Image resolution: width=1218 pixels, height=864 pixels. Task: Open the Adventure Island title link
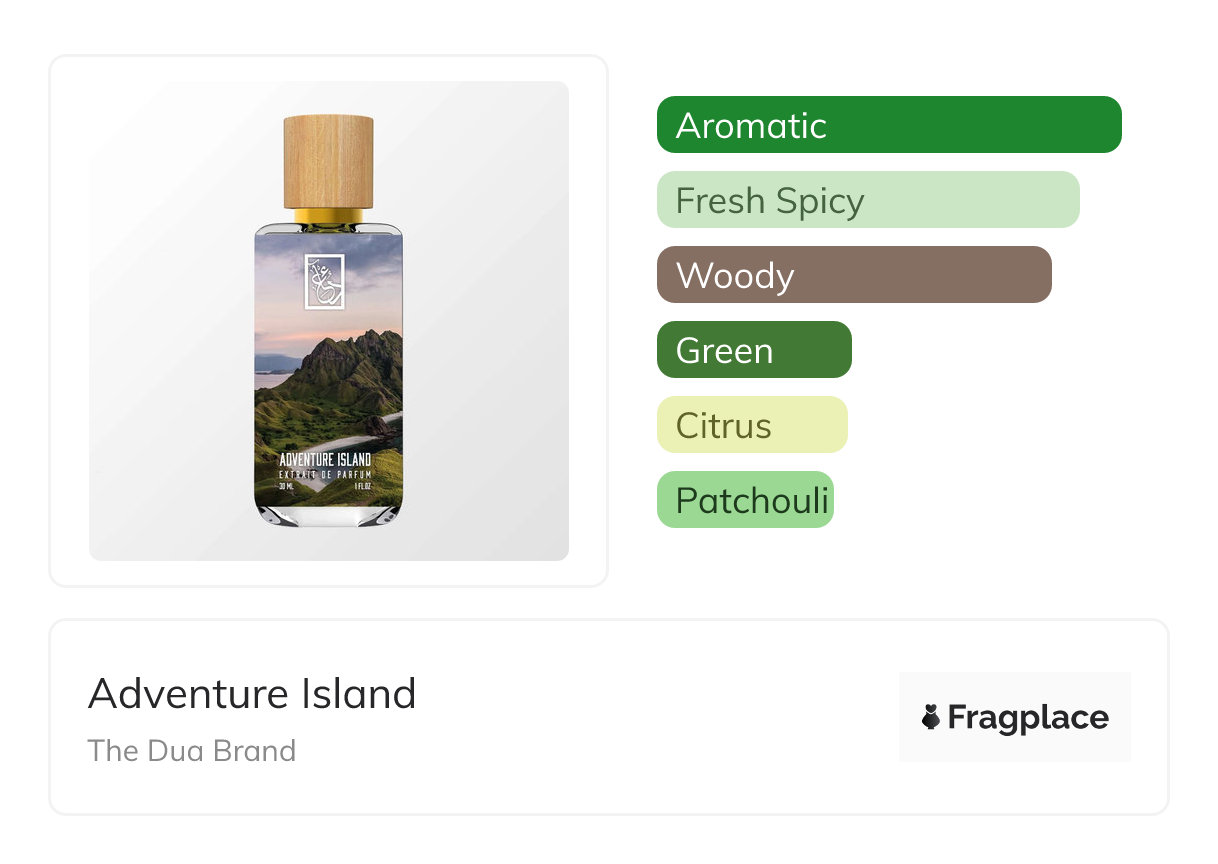[x=252, y=693]
